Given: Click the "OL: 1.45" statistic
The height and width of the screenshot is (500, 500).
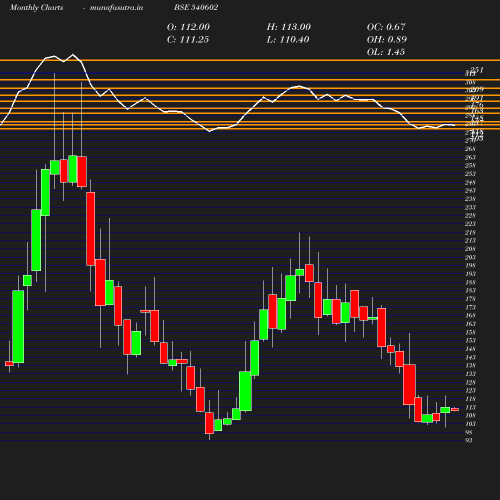Looking at the screenshot, I should tap(386, 52).
